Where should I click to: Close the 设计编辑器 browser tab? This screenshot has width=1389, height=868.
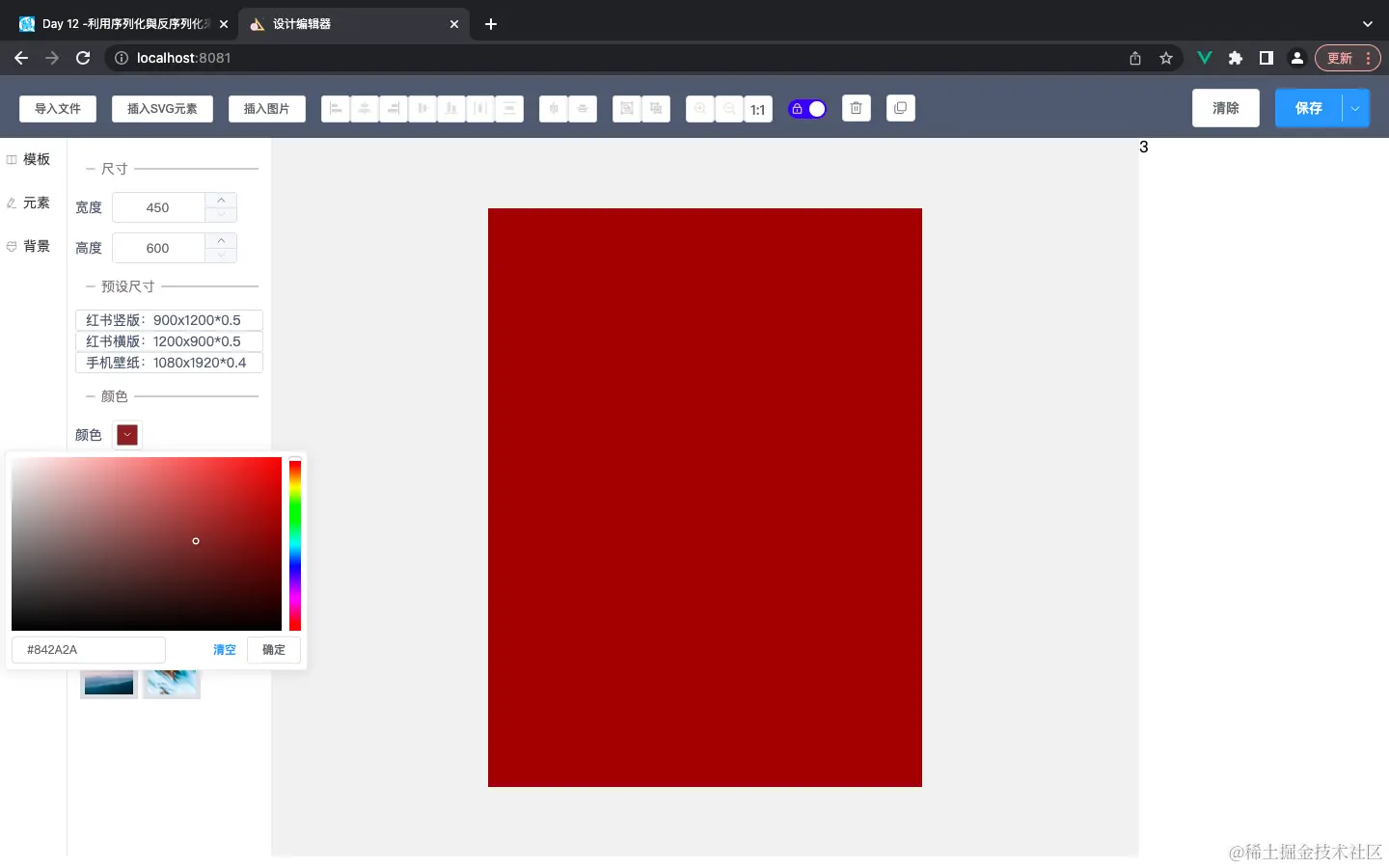(x=454, y=24)
